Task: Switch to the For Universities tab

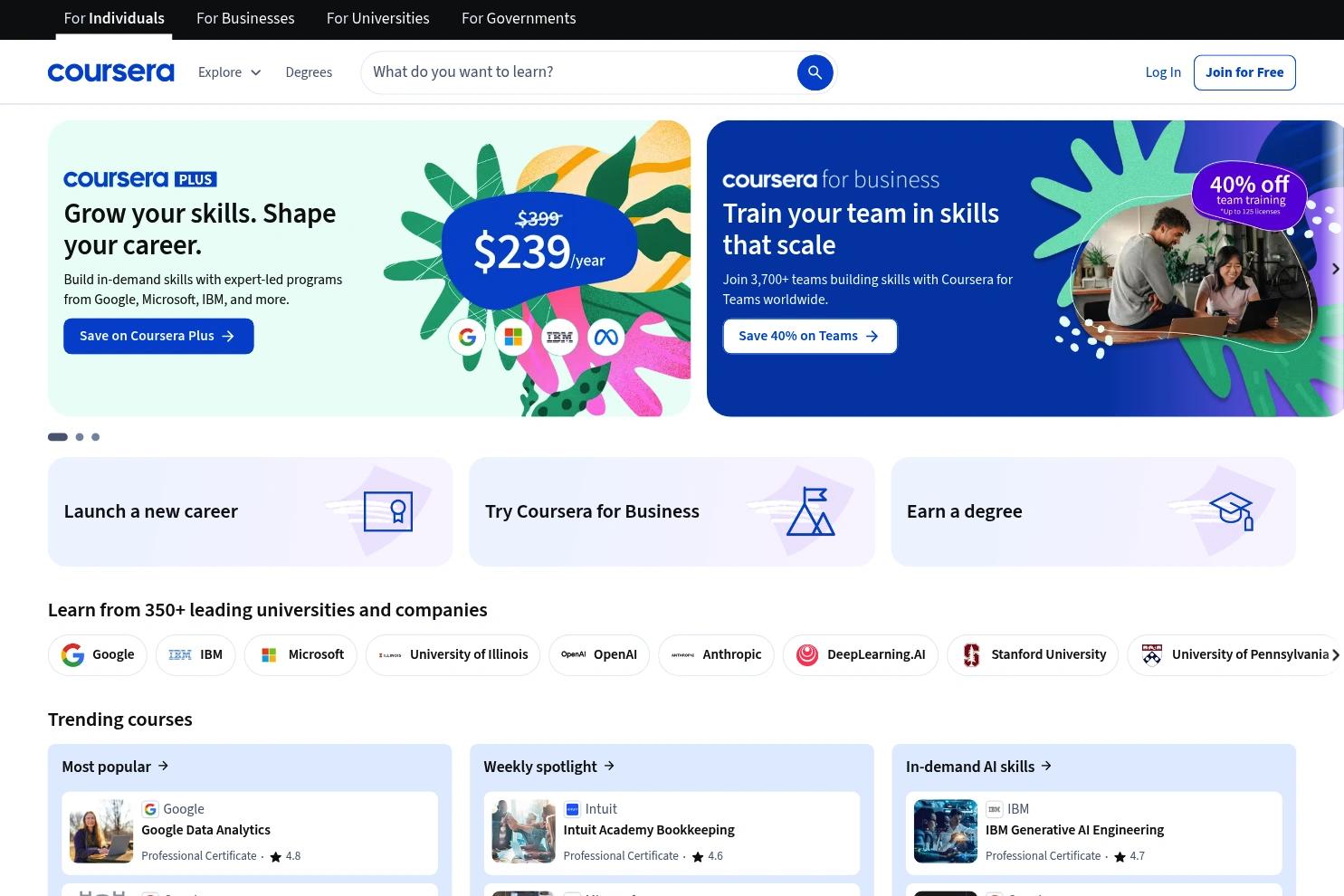Action: click(x=378, y=18)
